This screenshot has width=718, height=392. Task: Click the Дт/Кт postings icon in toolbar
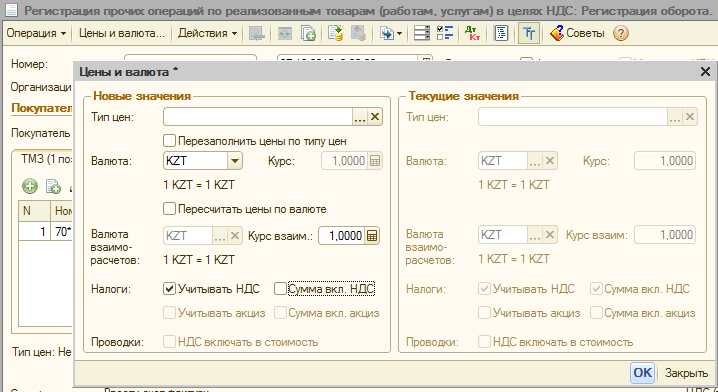coord(472,33)
